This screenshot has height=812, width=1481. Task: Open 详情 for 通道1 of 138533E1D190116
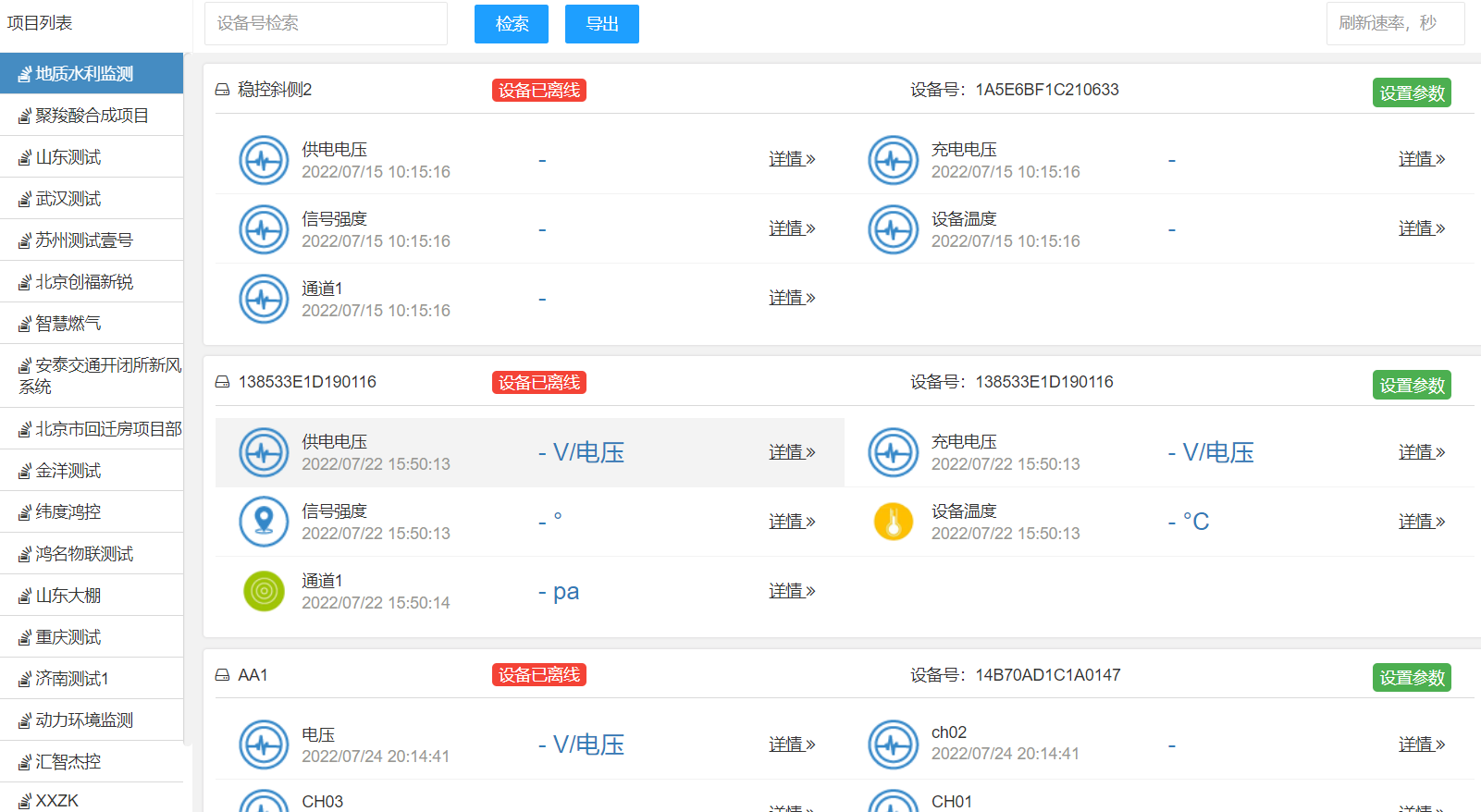coord(792,591)
